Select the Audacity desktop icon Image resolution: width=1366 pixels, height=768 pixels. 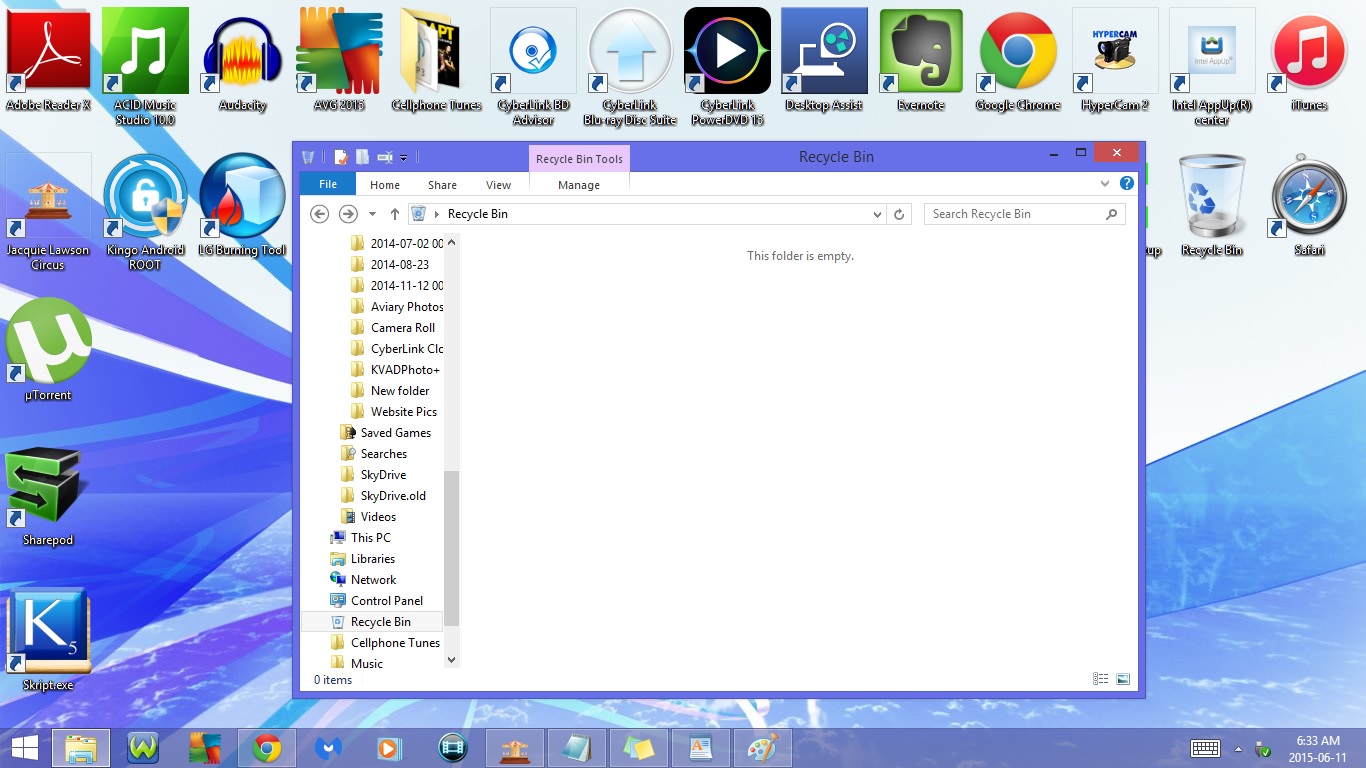tap(242, 60)
